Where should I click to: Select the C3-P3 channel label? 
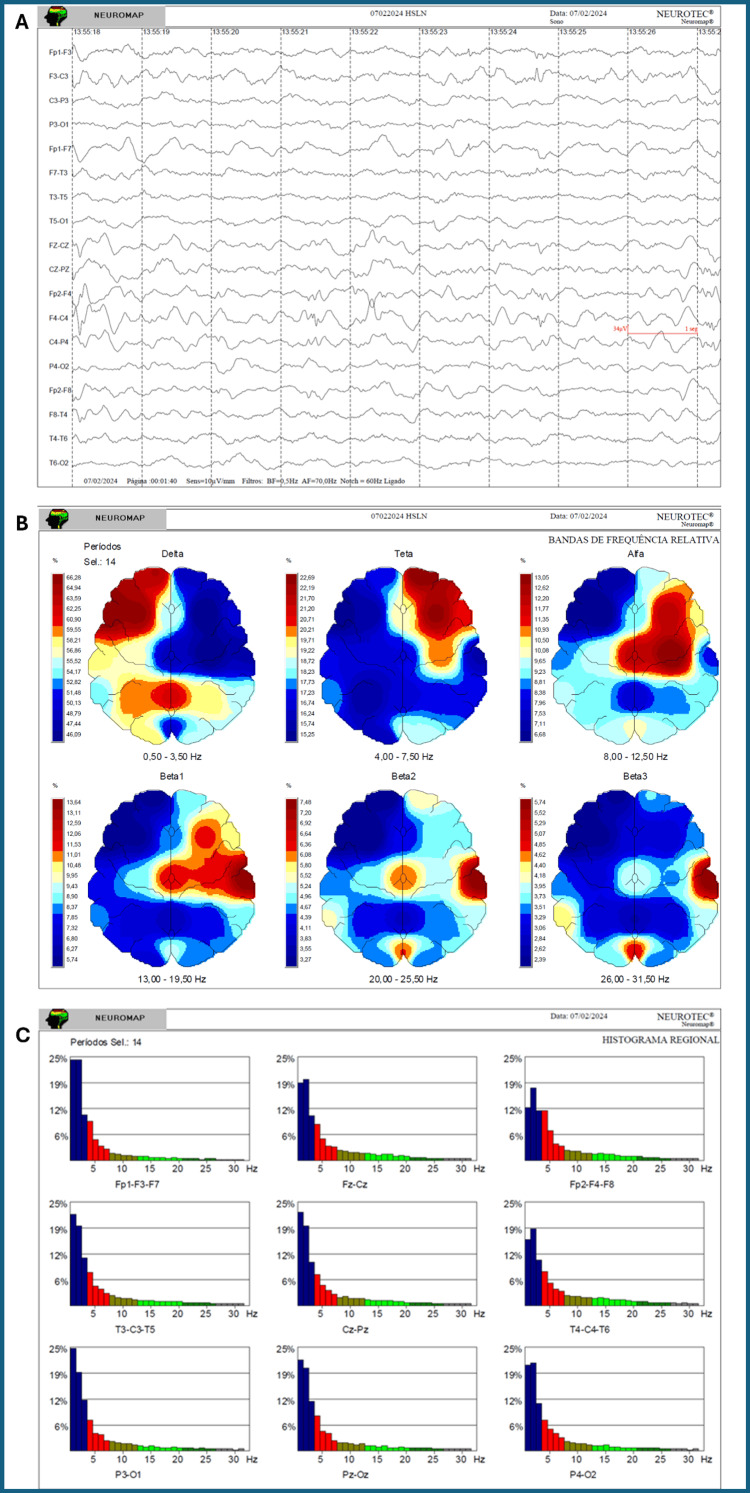[x=59, y=99]
